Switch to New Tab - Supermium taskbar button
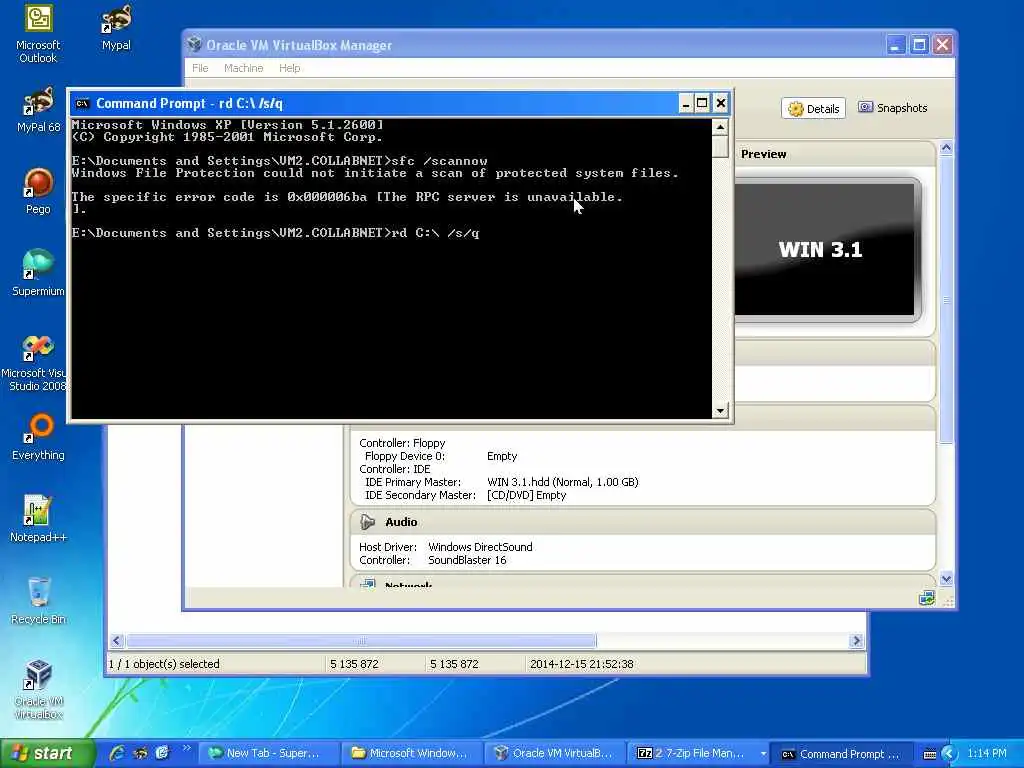Screen dimensions: 1024x768 [x=268, y=753]
